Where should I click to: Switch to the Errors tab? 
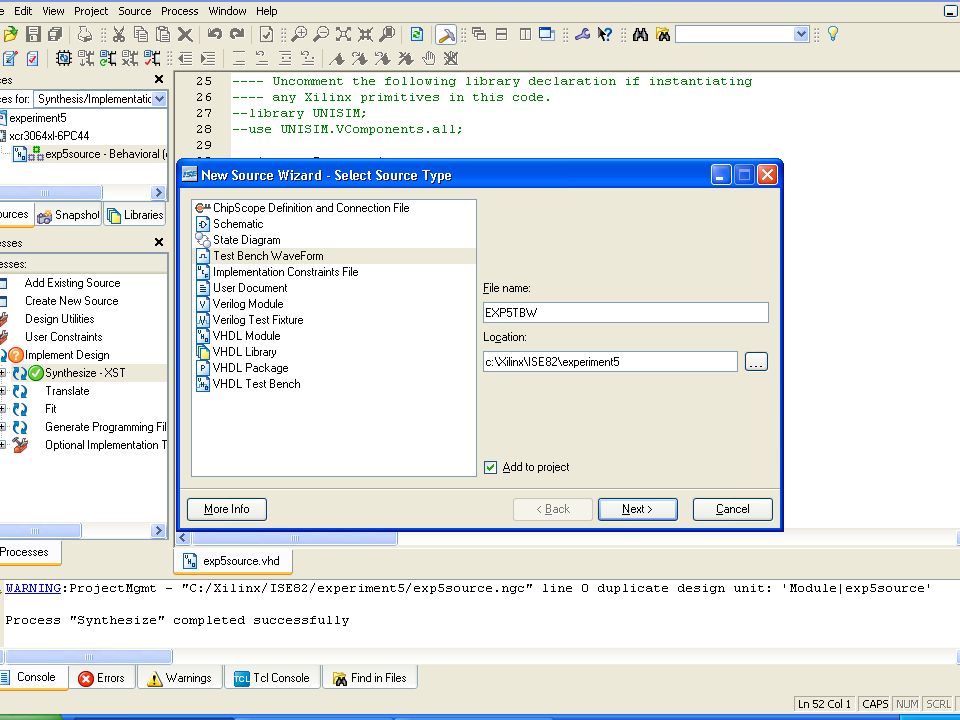(x=102, y=678)
